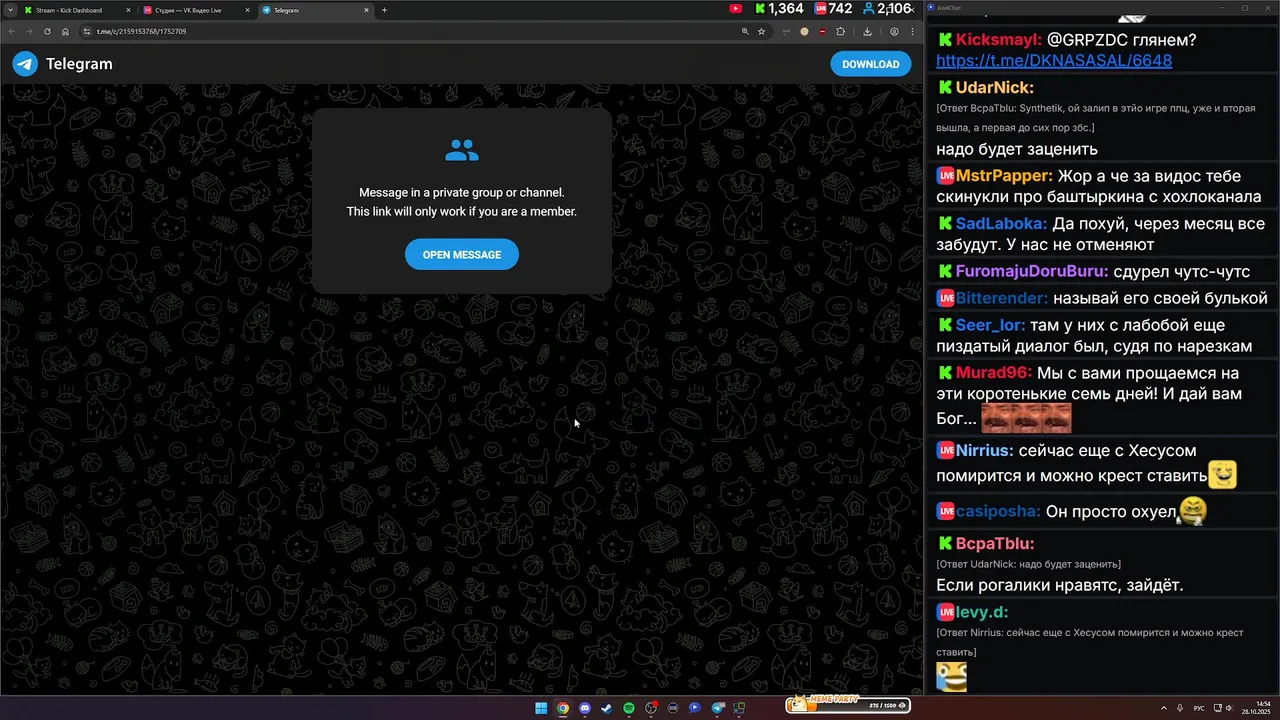Click the YouTube viewer counter icon
This screenshot has width=1280, height=720.
(x=736, y=9)
